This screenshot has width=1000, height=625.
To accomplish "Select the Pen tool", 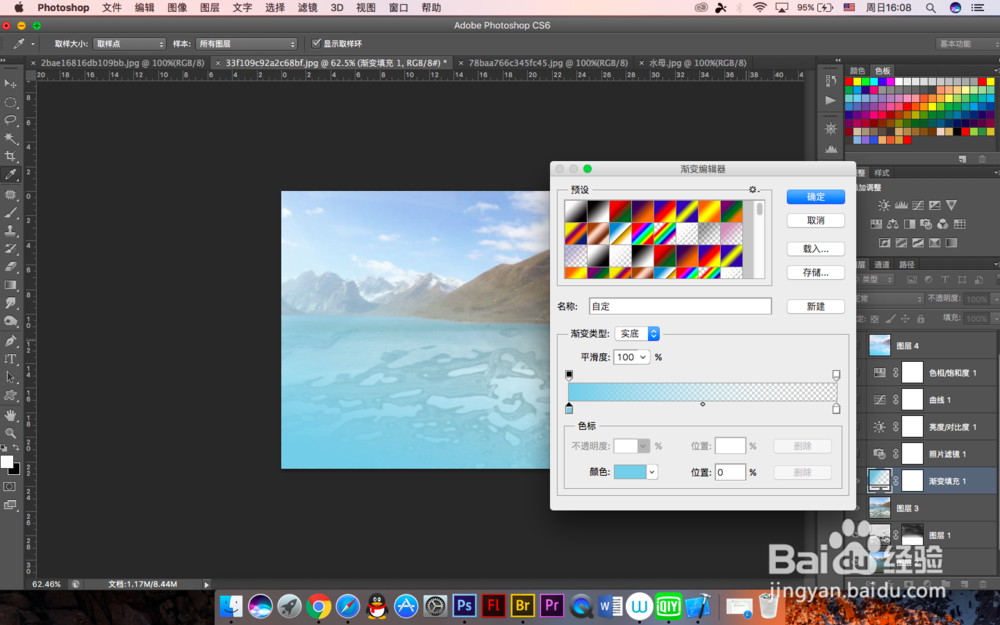I will pos(10,341).
